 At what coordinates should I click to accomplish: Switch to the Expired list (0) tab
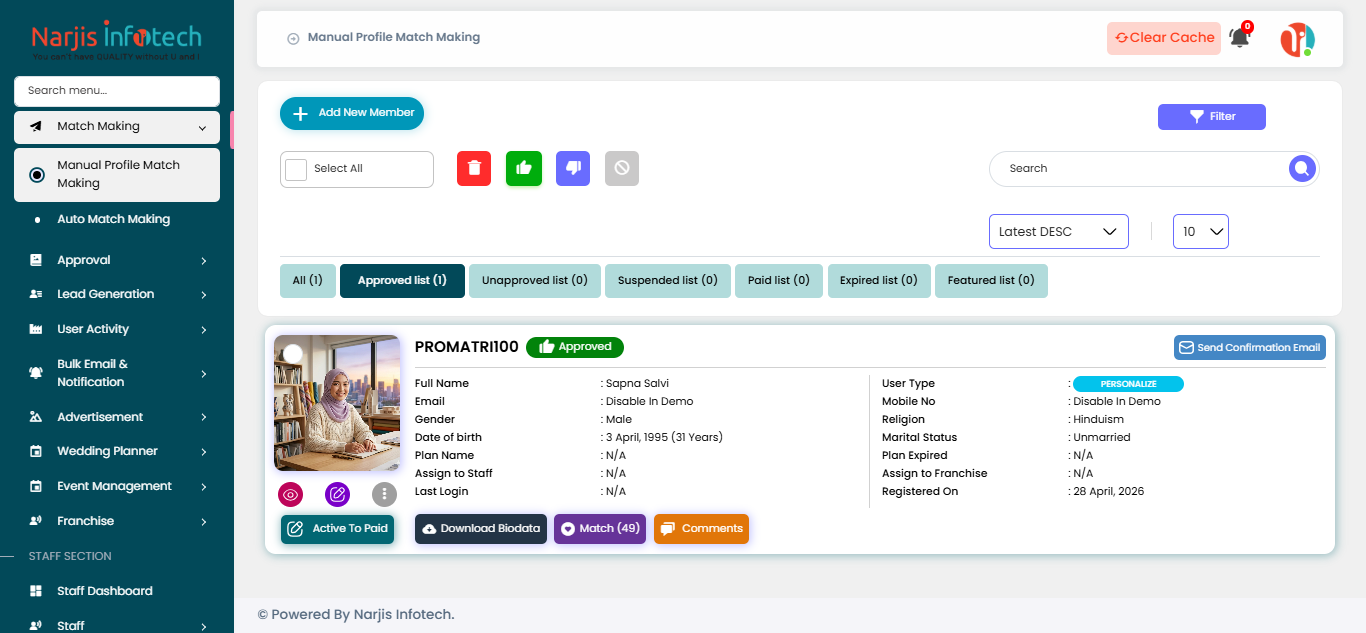pos(879,281)
